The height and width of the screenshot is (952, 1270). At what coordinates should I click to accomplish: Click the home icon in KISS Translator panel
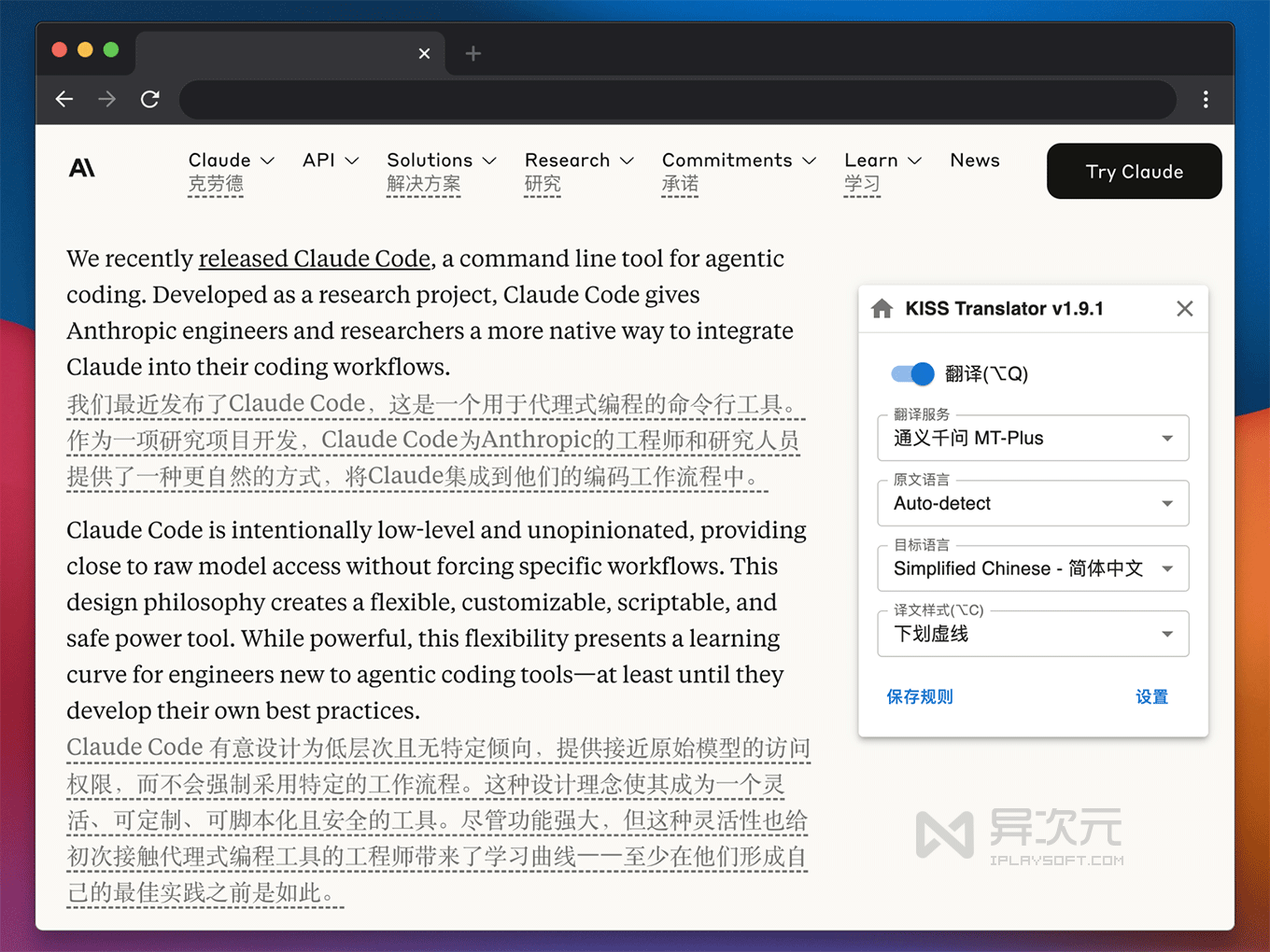point(882,308)
